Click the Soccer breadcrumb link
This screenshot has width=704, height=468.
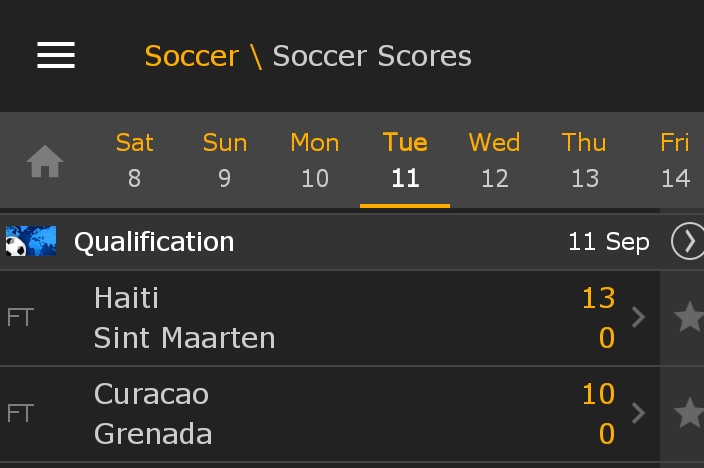pyautogui.click(x=192, y=56)
